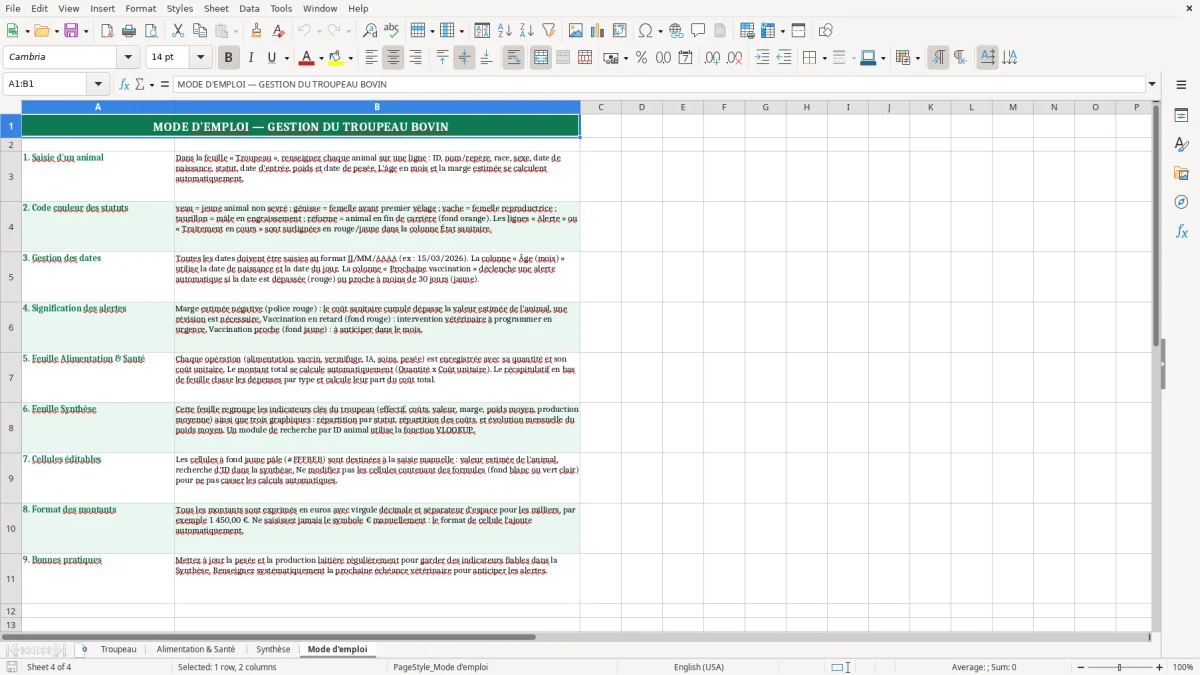Apply yellow background color swatch button
The height and width of the screenshot is (675, 1200).
tap(336, 58)
